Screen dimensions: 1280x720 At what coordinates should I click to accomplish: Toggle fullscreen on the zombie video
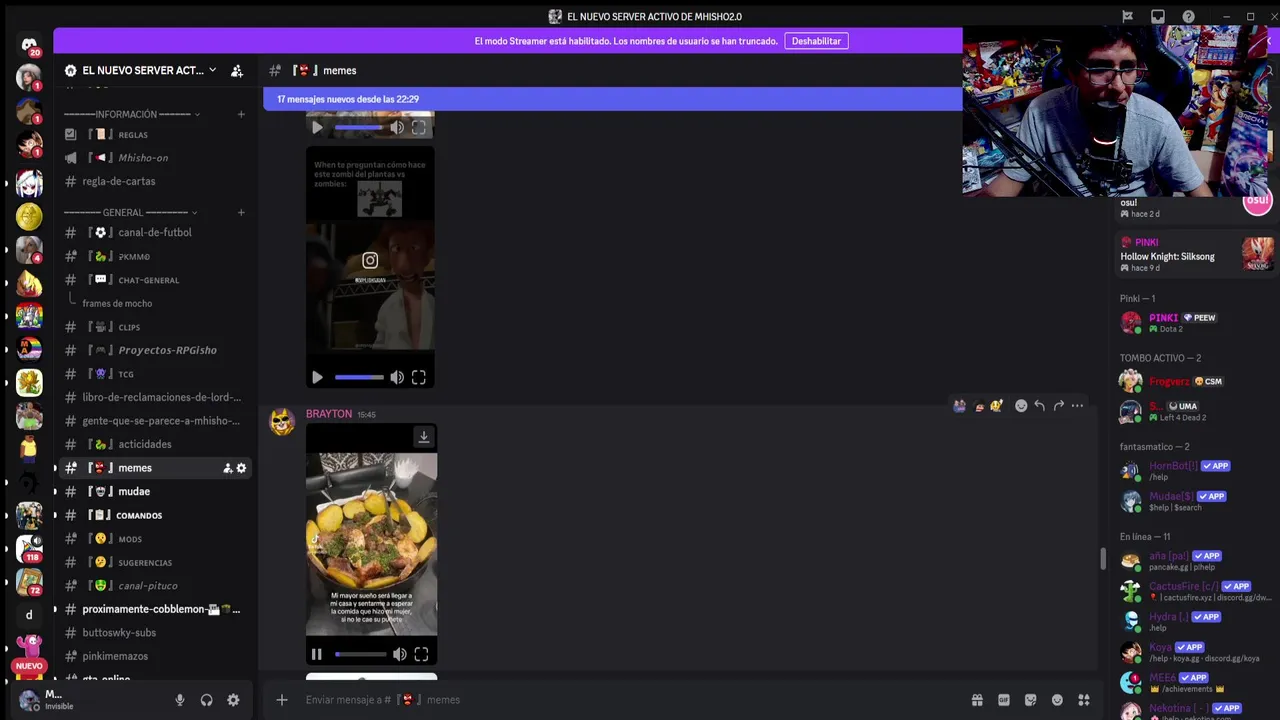419,377
